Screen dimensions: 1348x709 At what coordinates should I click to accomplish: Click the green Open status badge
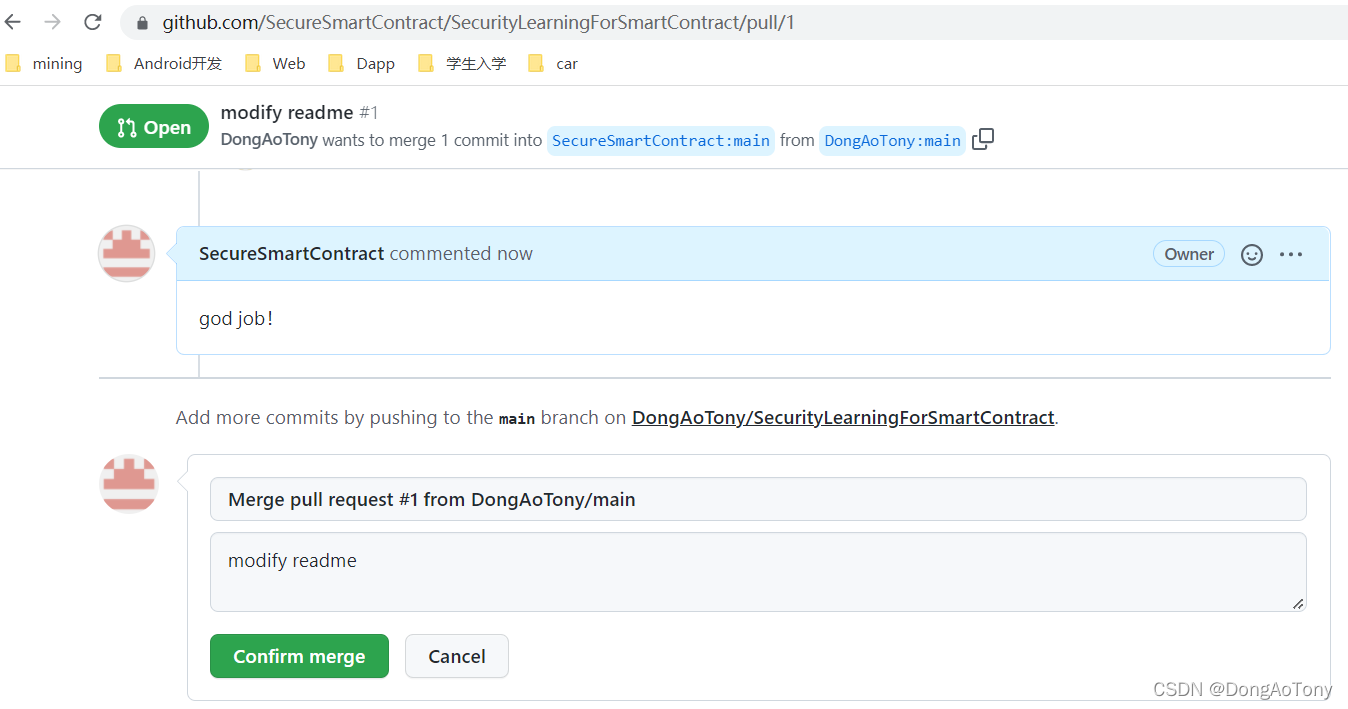(x=154, y=127)
